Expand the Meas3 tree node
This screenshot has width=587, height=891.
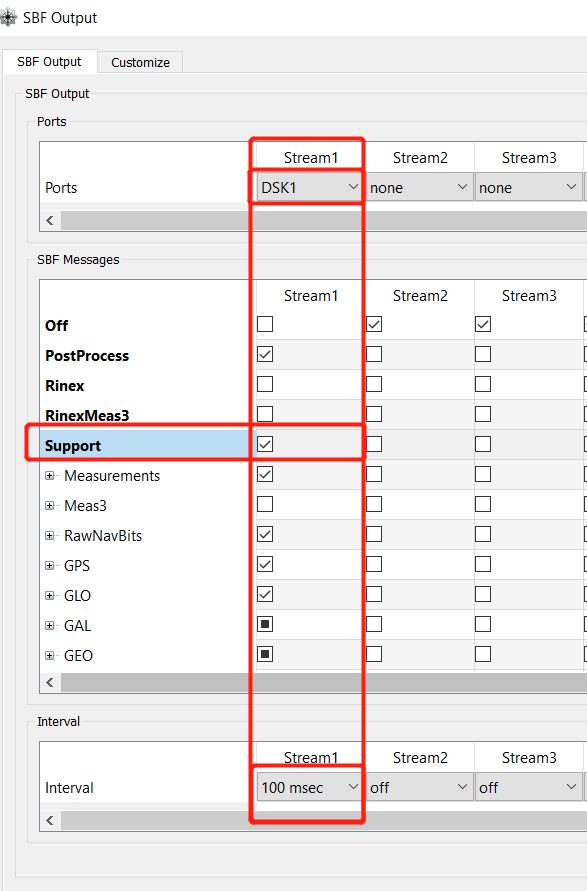[x=50, y=506]
